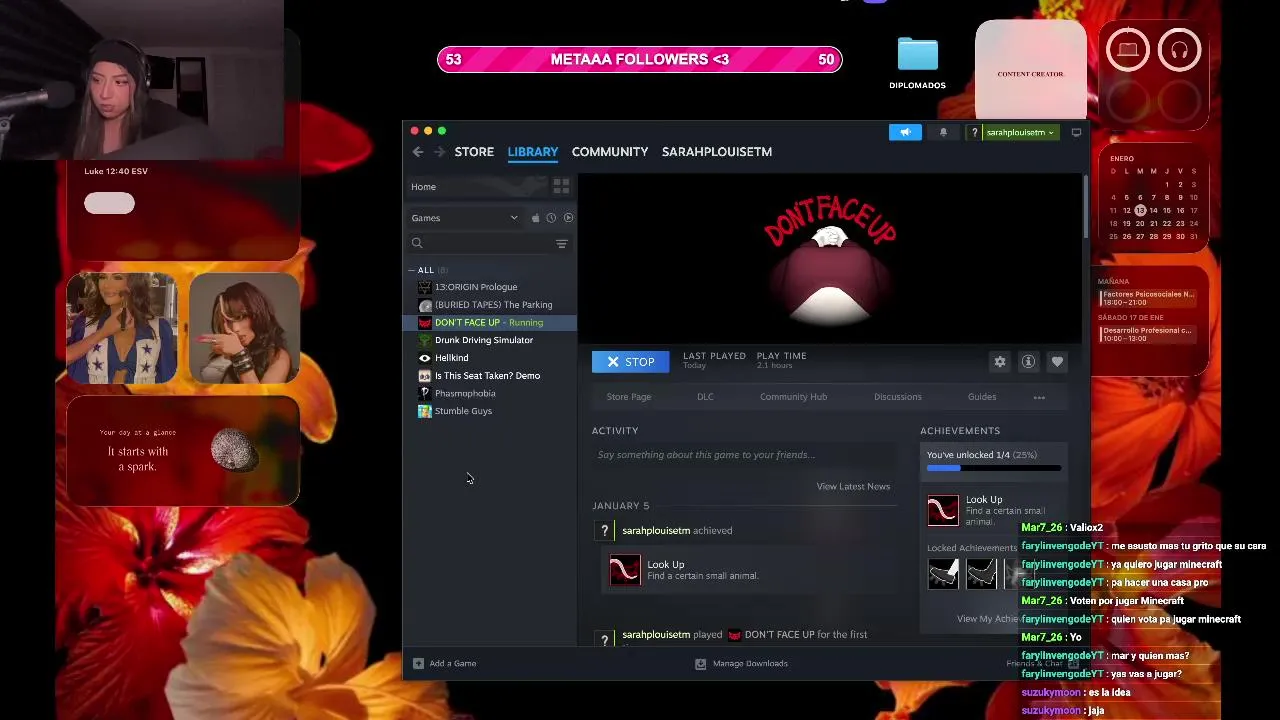Toggle sort by recent activity clock icon
The height and width of the screenshot is (720, 1280).
click(x=551, y=218)
